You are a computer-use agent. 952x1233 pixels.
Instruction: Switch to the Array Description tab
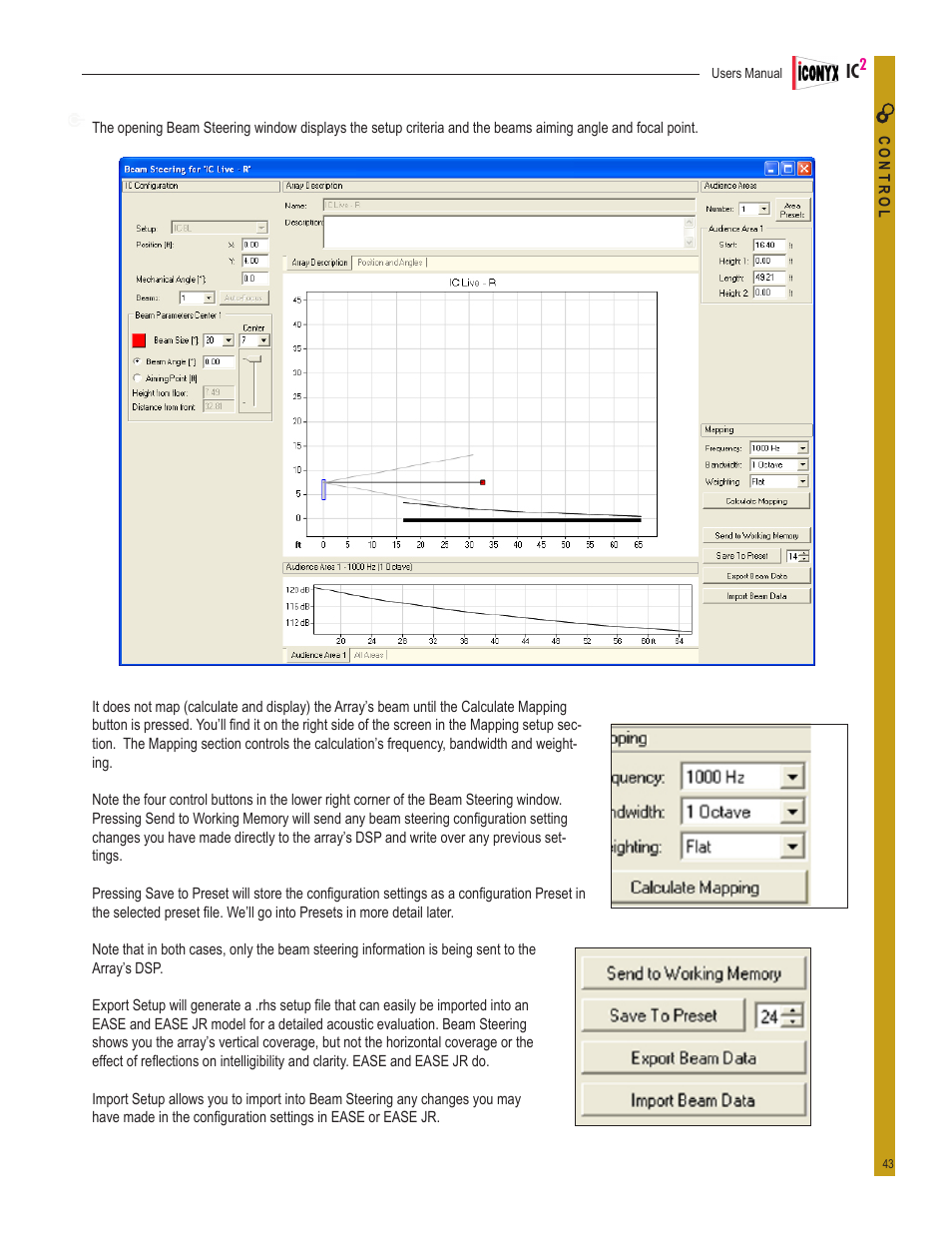tap(319, 263)
